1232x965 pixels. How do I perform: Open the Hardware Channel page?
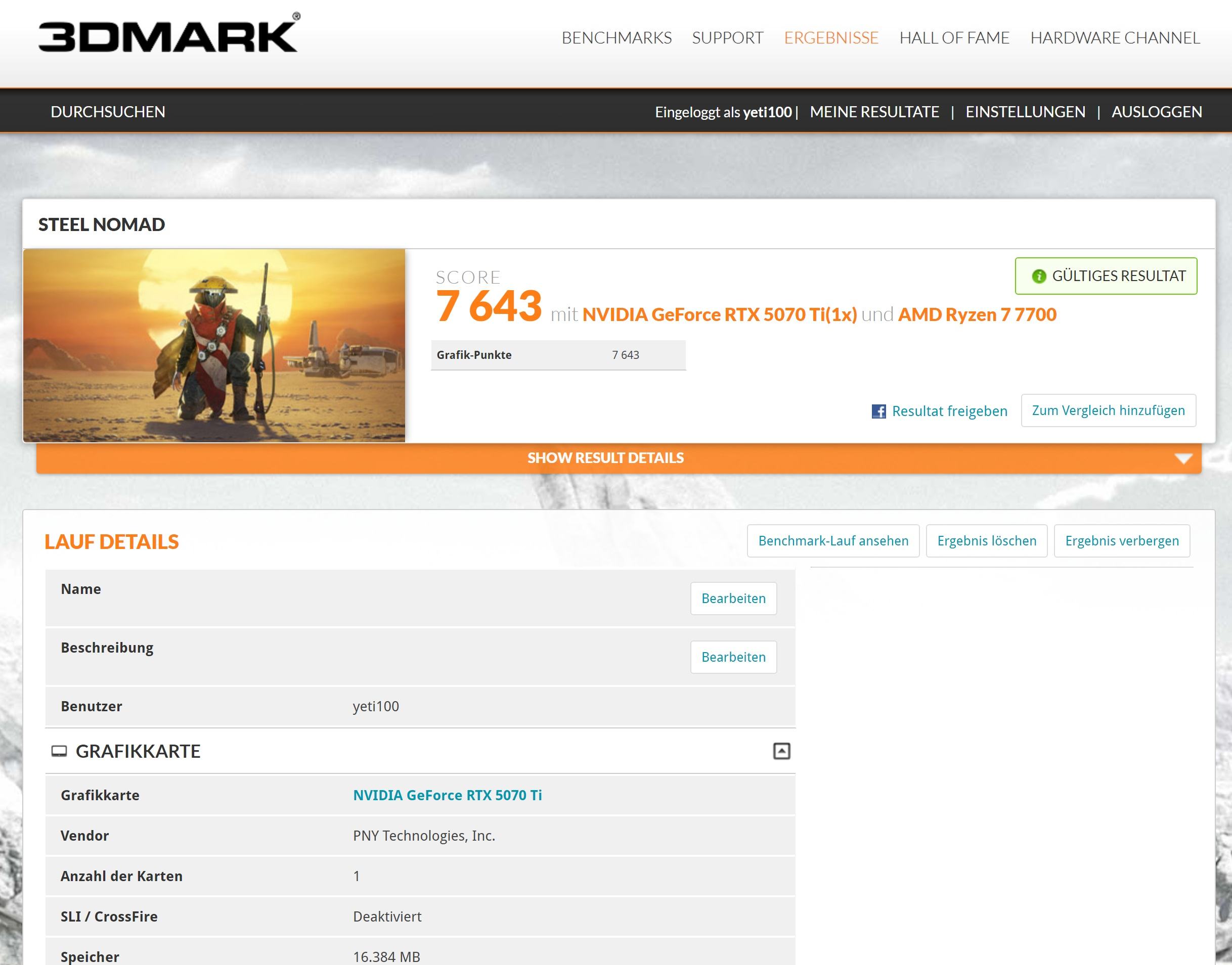(x=1115, y=38)
